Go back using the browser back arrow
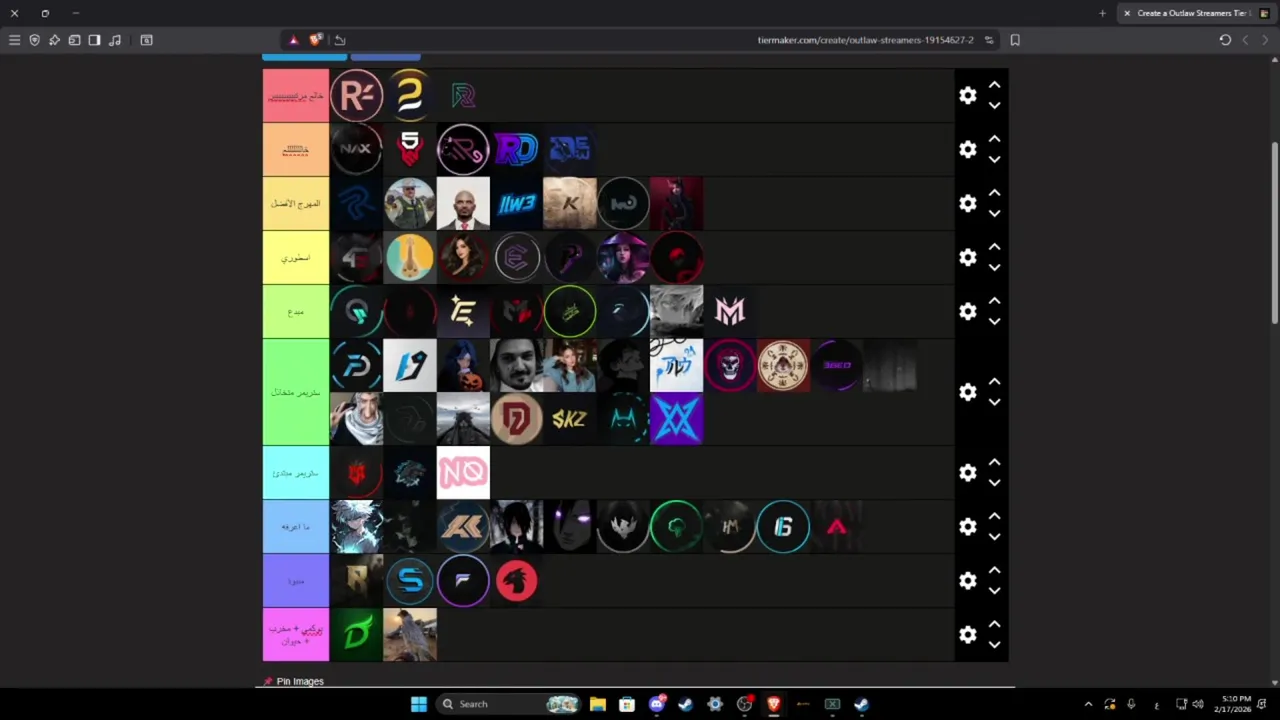The height and width of the screenshot is (720, 1280). (1245, 40)
